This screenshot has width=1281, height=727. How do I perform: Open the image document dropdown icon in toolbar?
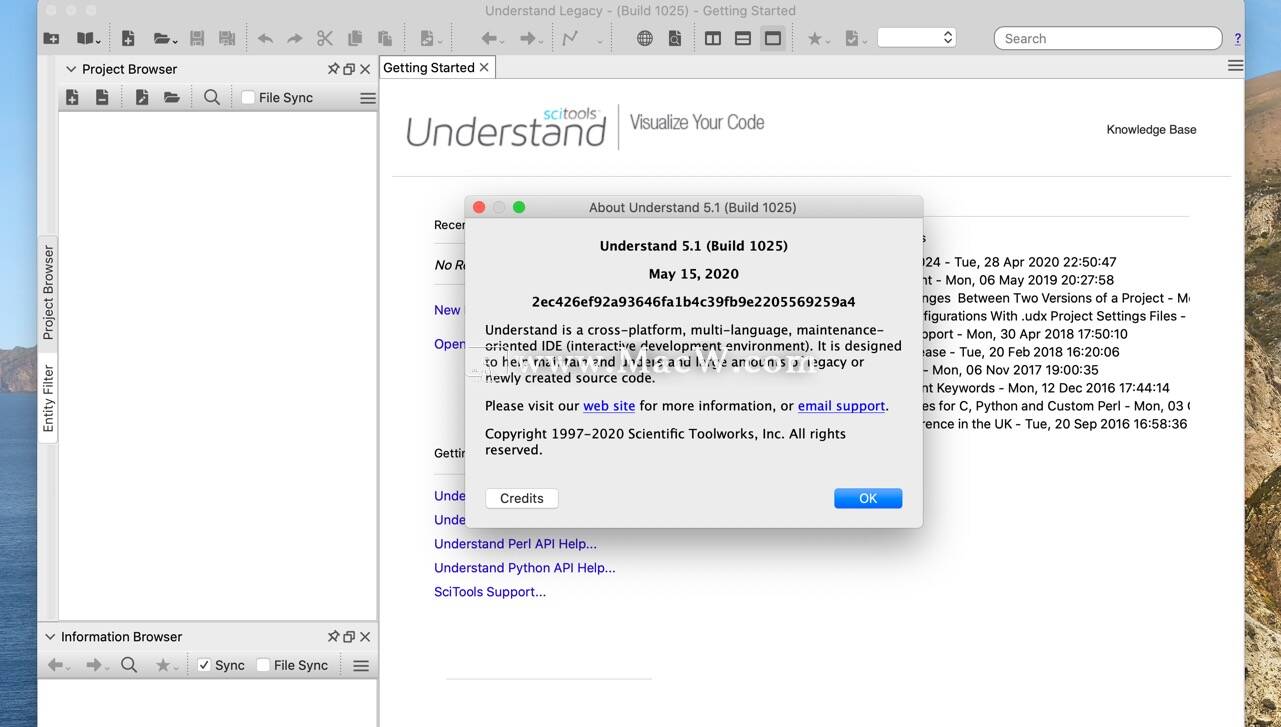click(x=430, y=38)
